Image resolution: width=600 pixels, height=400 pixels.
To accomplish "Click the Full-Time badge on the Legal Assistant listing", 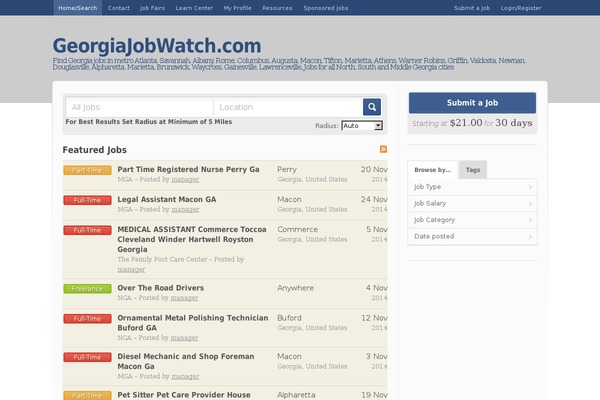I will pyautogui.click(x=87, y=200).
